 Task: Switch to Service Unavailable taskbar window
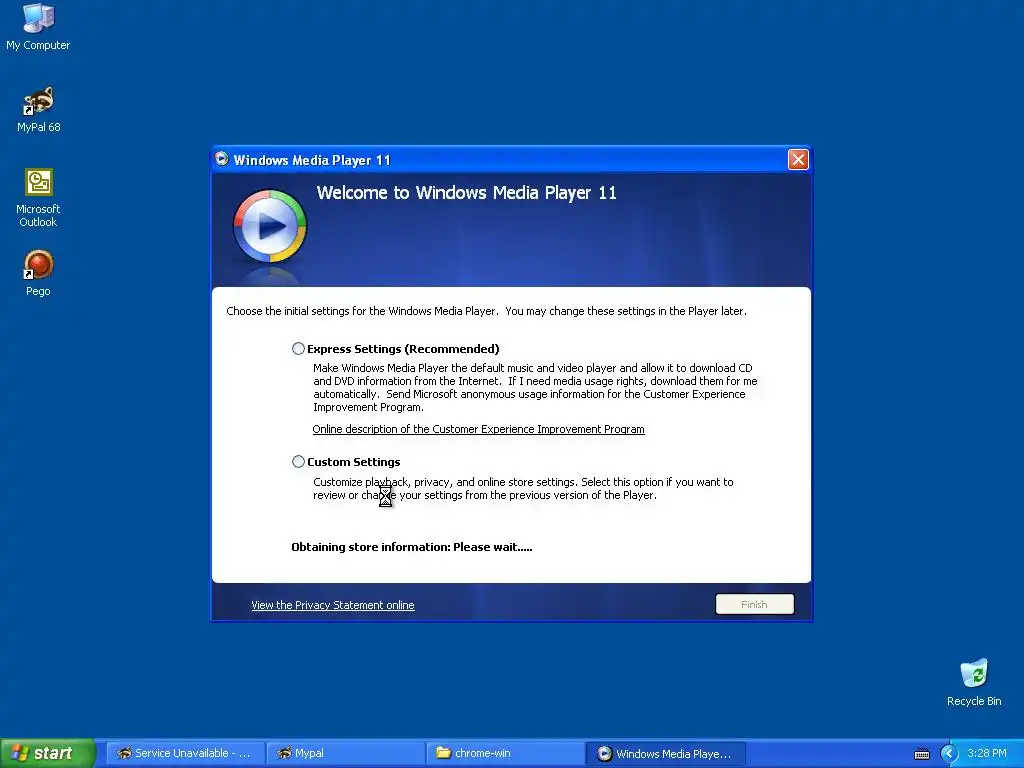point(185,754)
